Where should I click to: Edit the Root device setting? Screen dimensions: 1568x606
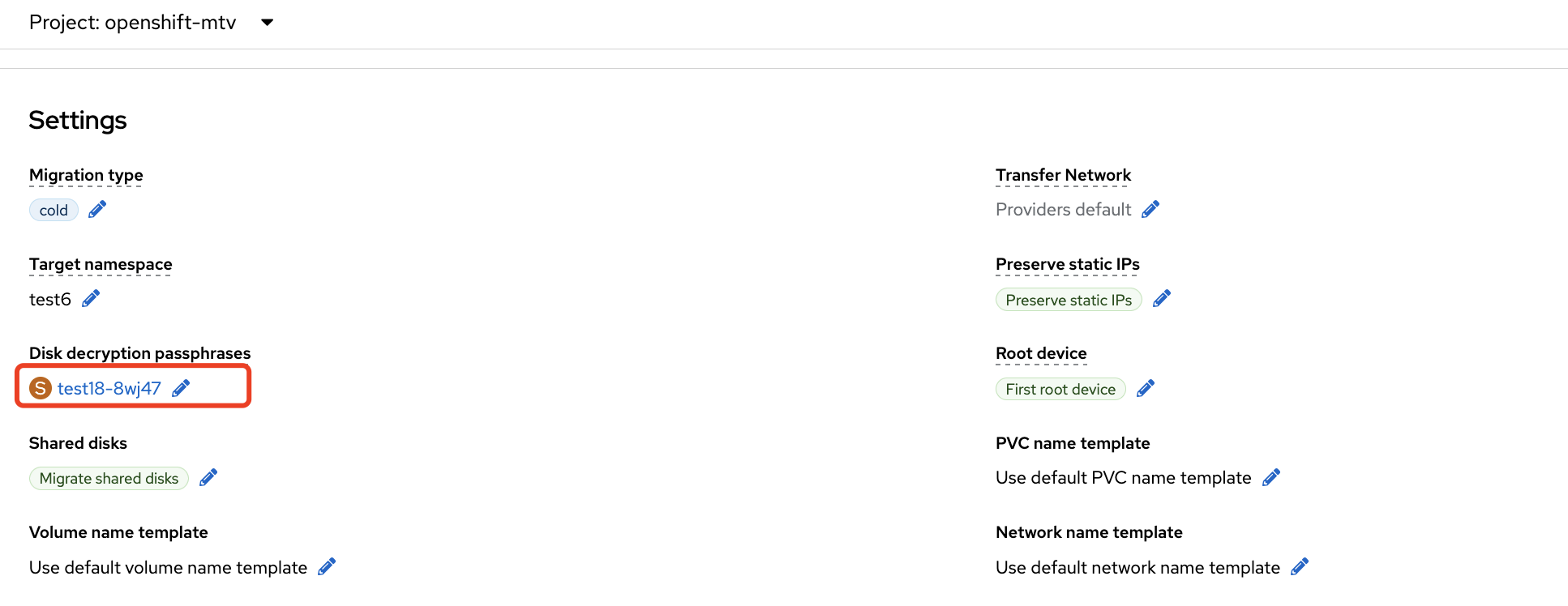click(x=1146, y=389)
